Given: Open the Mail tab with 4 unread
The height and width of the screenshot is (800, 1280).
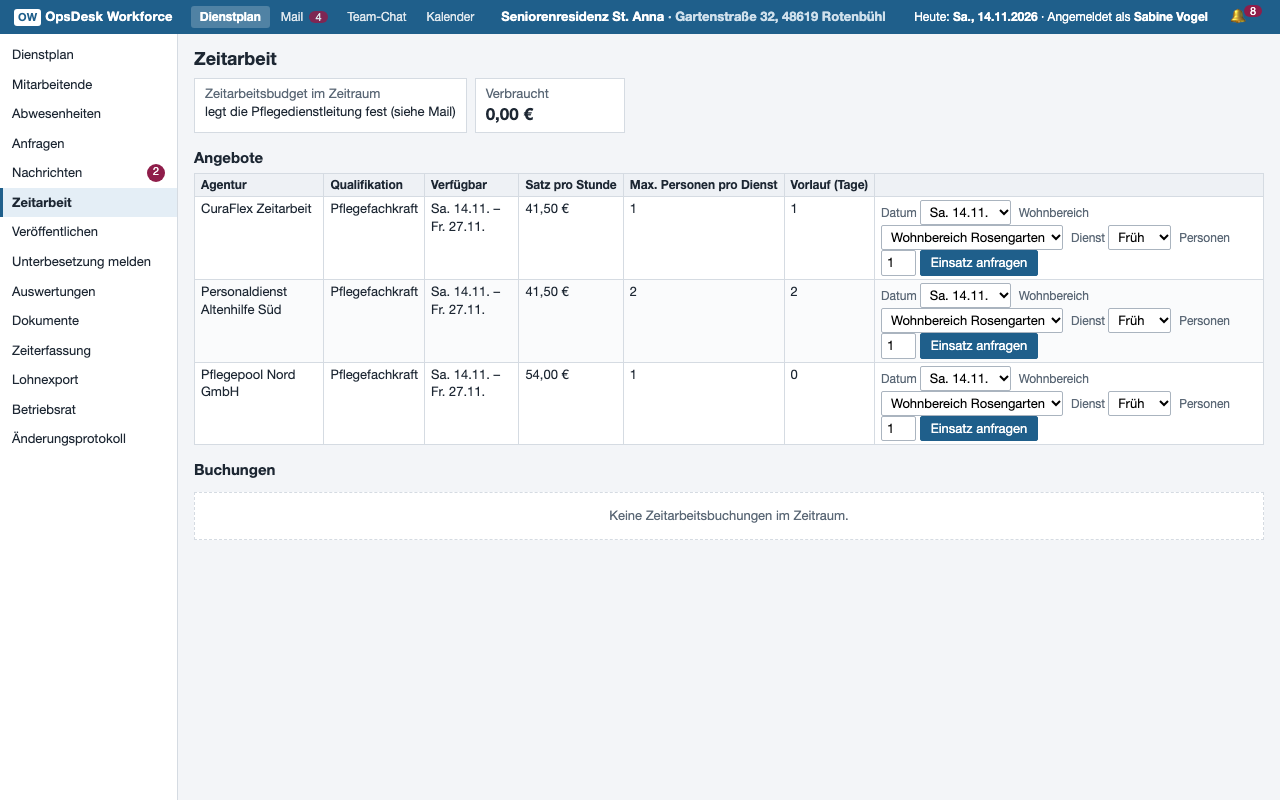Looking at the screenshot, I should pyautogui.click(x=303, y=17).
